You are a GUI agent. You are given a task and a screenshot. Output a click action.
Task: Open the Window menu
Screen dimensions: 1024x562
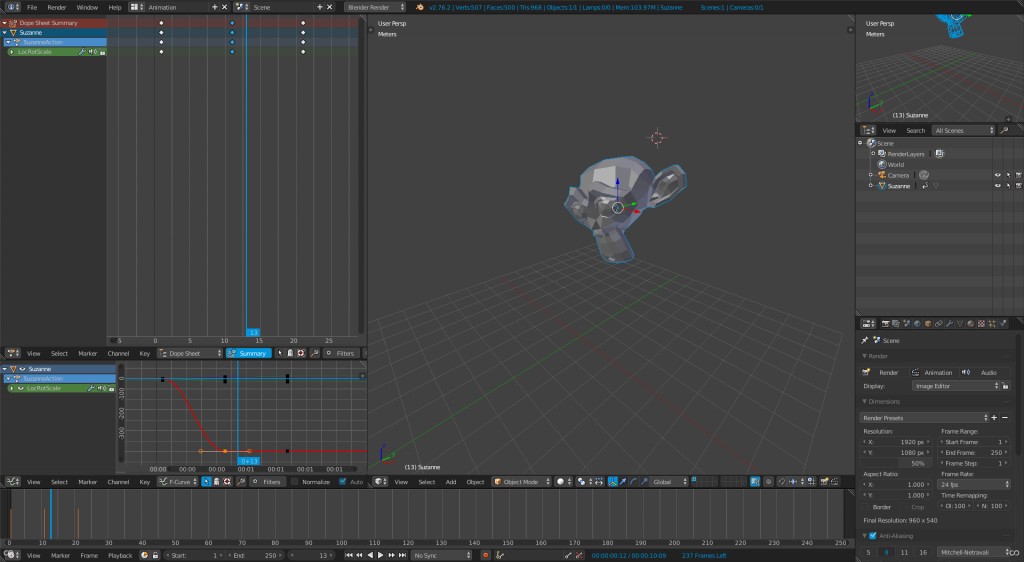pyautogui.click(x=87, y=7)
